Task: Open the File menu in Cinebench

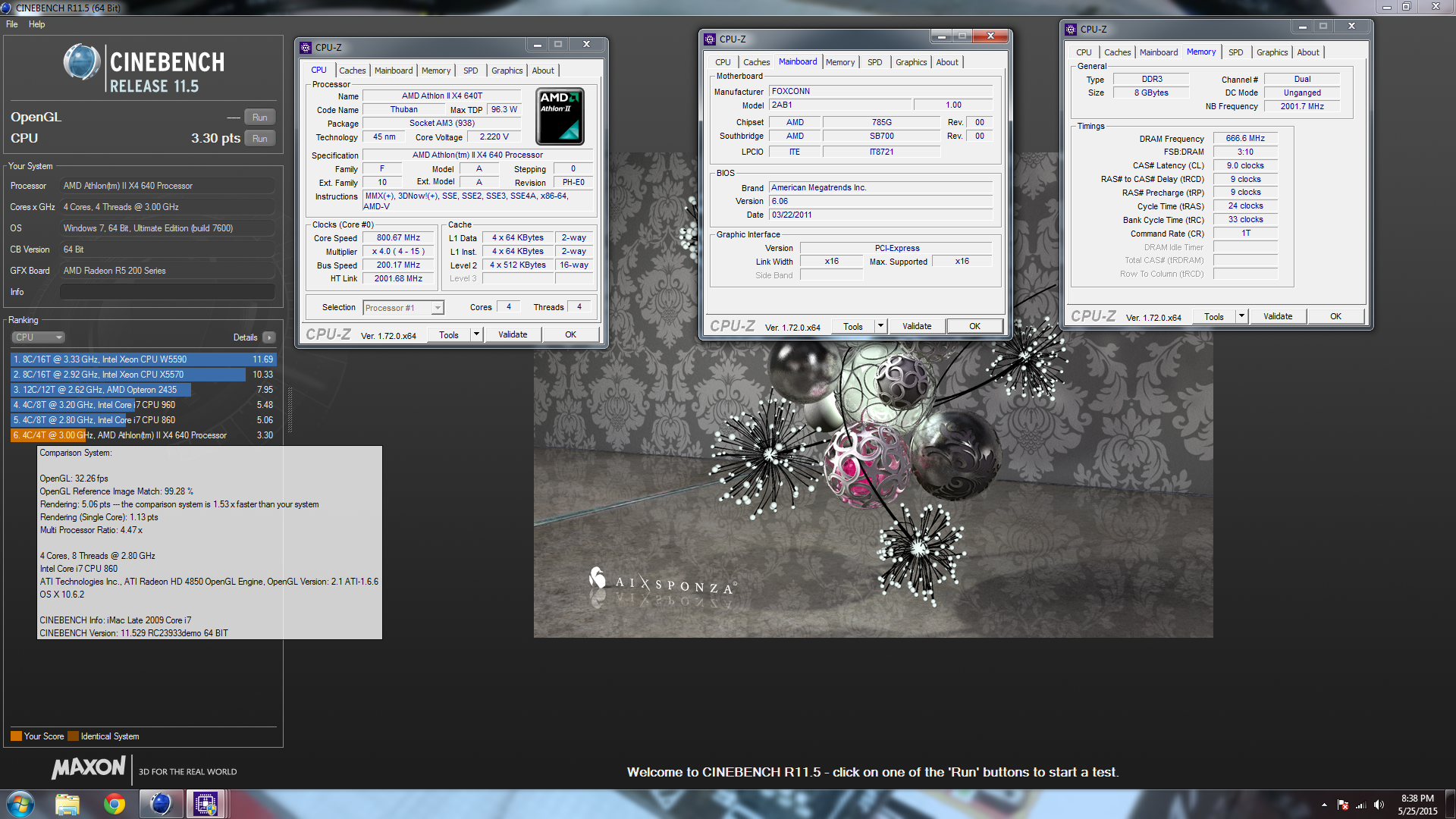Action: coord(12,24)
